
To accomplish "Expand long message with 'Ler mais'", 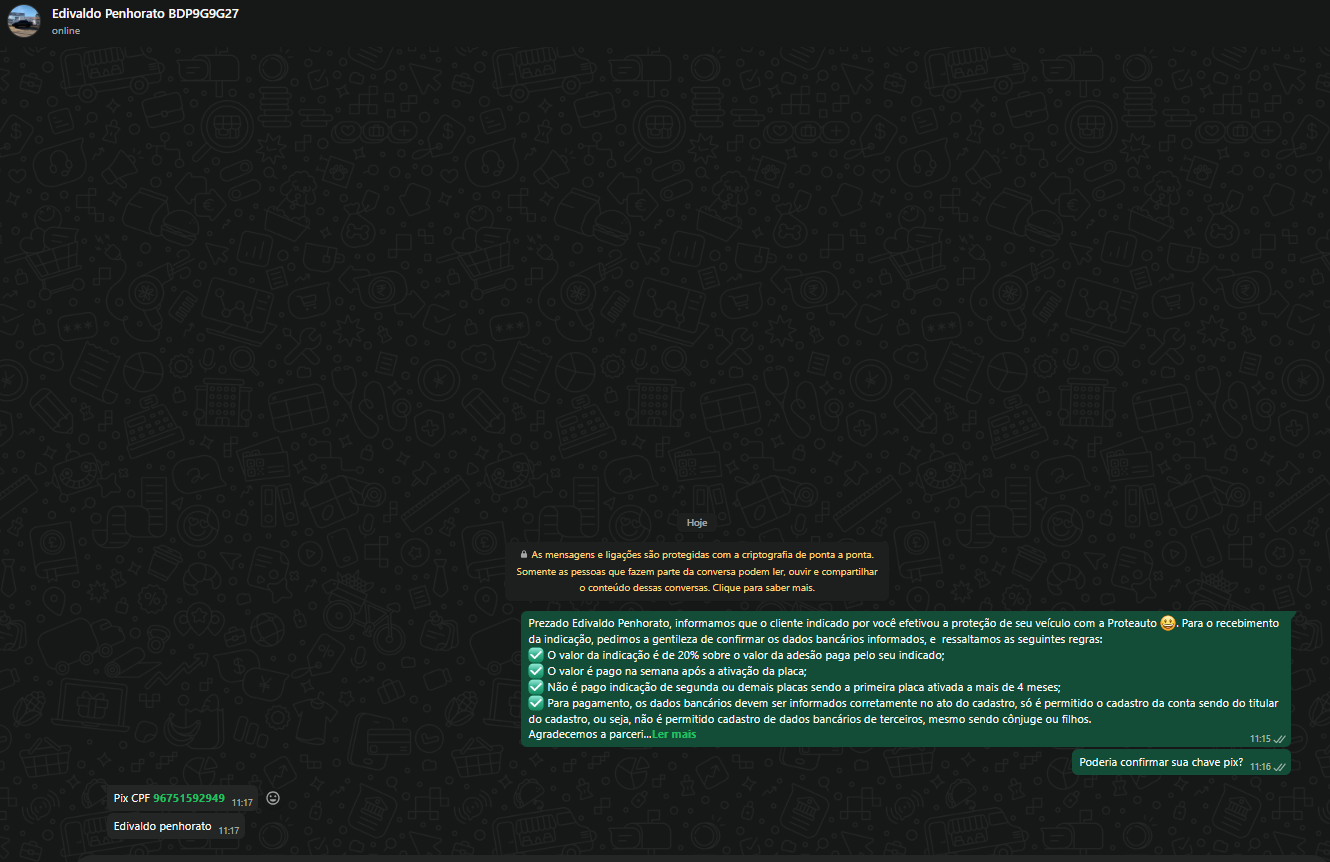I will 674,734.
